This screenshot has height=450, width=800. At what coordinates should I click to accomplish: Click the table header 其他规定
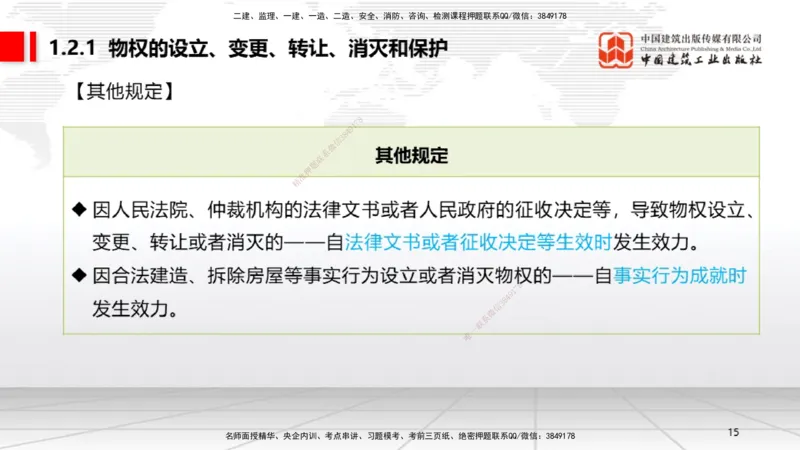(x=411, y=155)
